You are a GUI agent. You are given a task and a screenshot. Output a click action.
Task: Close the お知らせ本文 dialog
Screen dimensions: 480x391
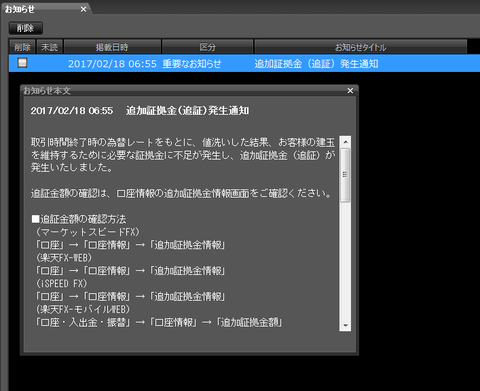[350, 91]
